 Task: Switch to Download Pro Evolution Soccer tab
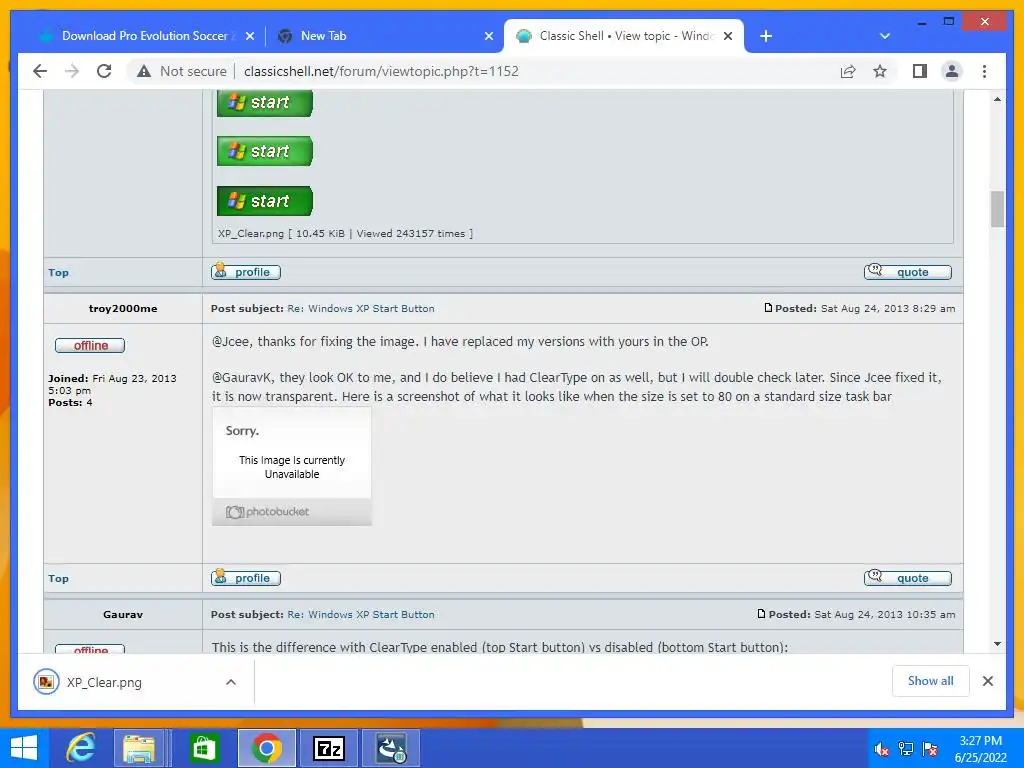136,36
